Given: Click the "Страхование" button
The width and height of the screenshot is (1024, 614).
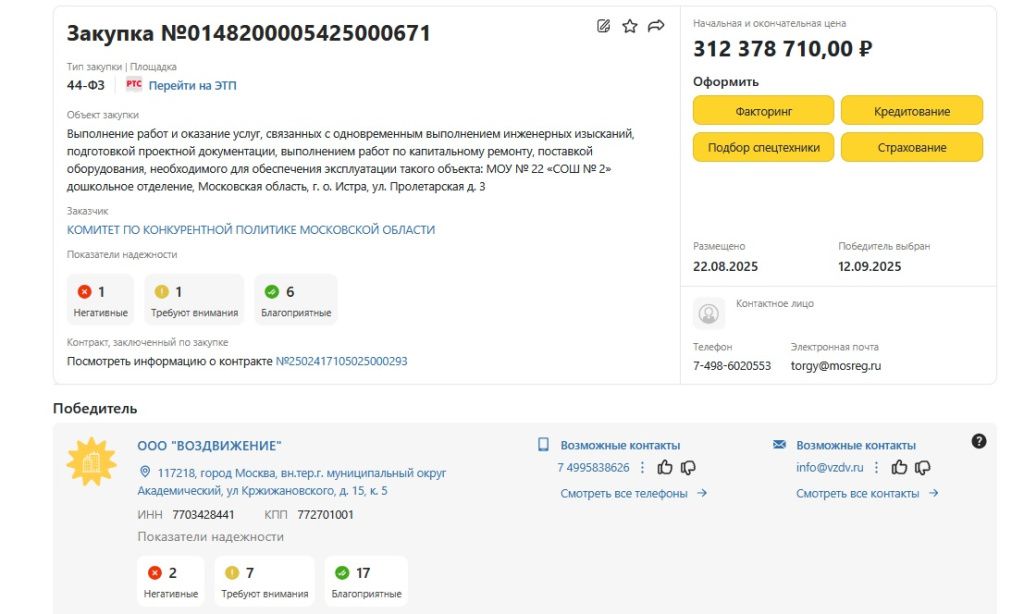Looking at the screenshot, I should (911, 147).
